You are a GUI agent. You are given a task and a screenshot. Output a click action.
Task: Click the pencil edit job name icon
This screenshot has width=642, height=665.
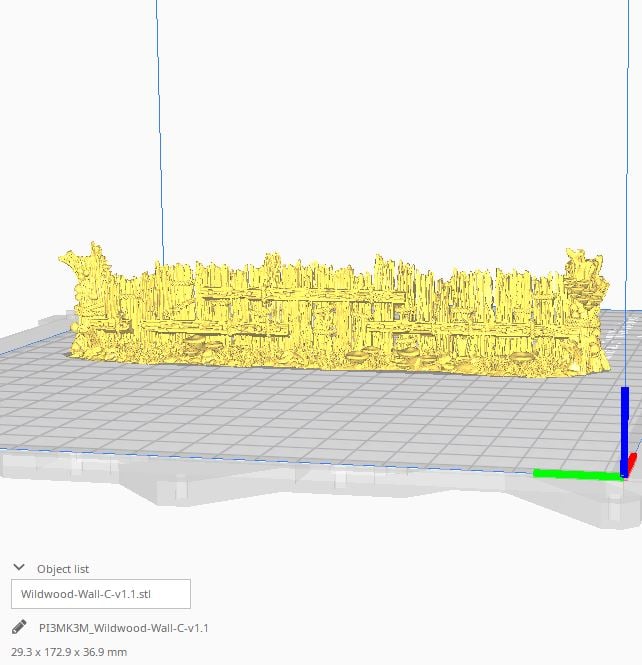19,627
